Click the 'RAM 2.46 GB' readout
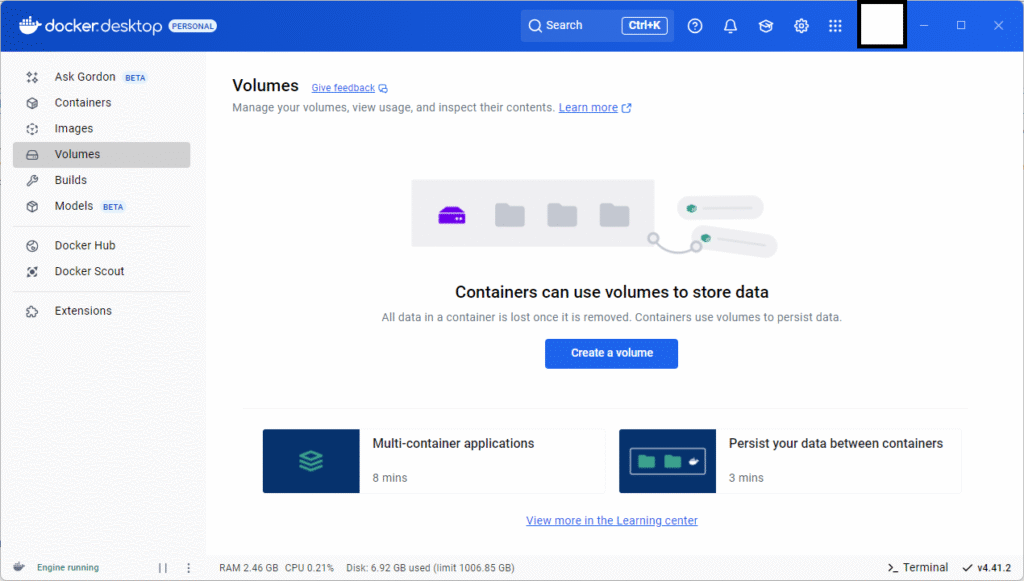The width and height of the screenshot is (1024, 581). click(x=249, y=568)
